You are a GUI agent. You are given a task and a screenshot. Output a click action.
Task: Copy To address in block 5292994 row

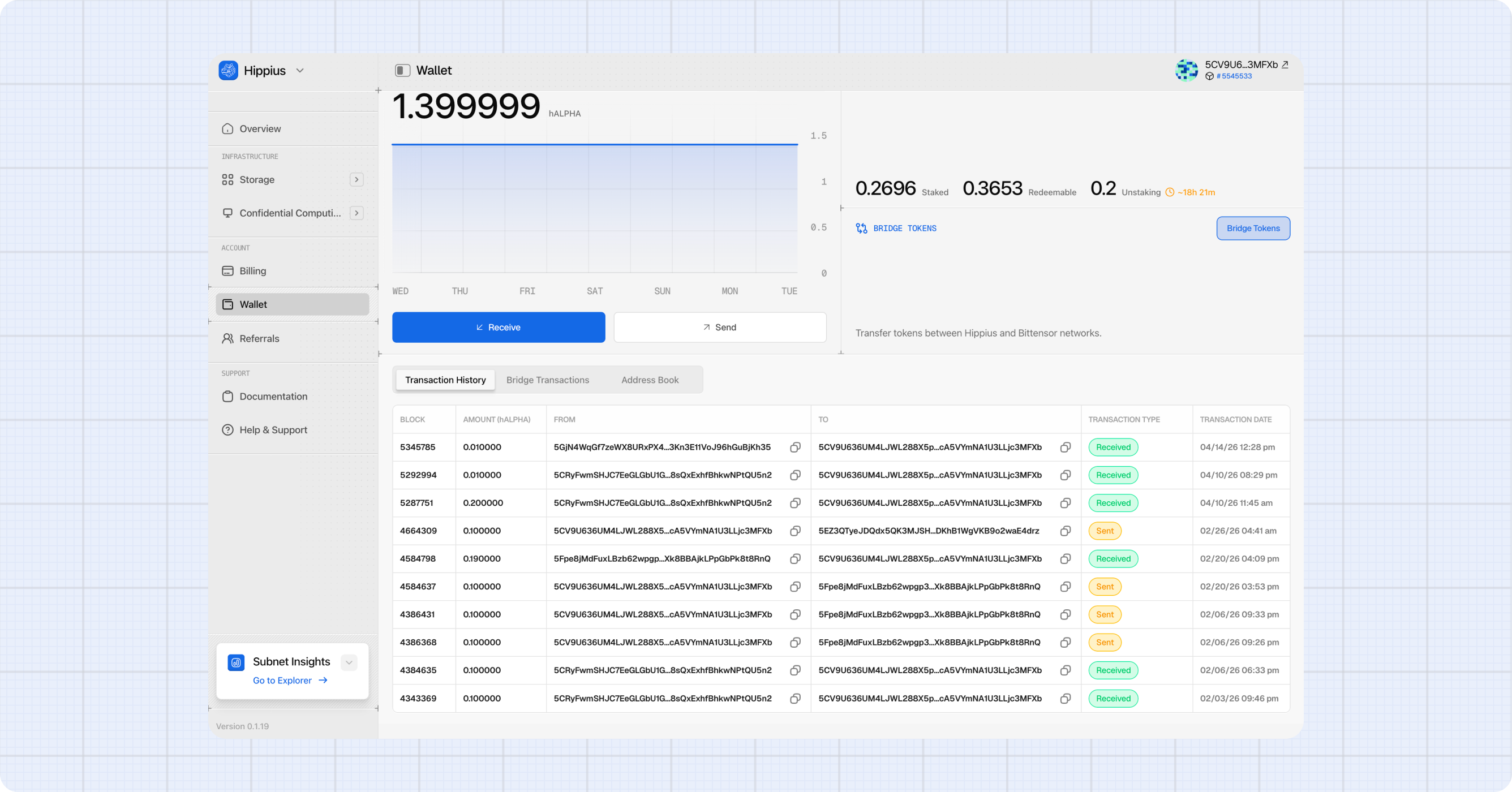[1066, 475]
